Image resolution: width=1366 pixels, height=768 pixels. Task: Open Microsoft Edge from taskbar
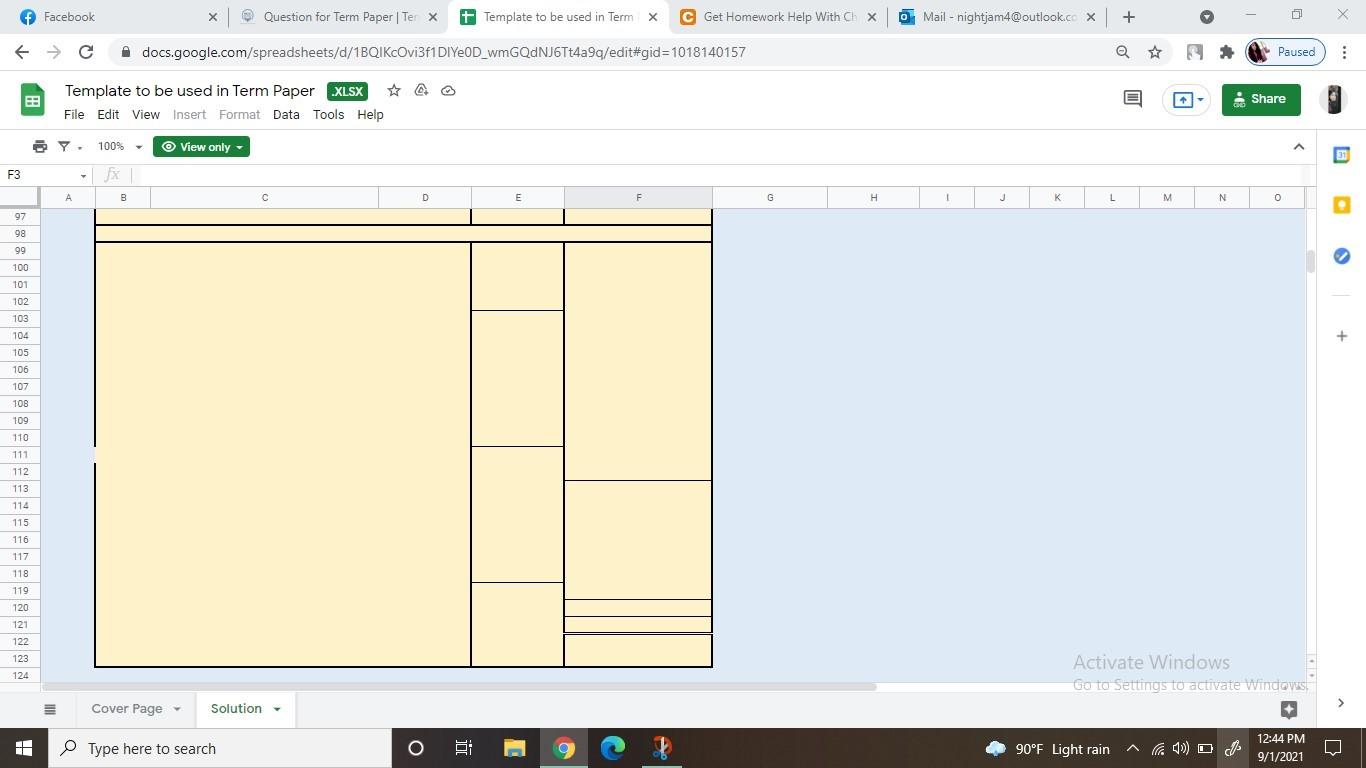point(613,748)
